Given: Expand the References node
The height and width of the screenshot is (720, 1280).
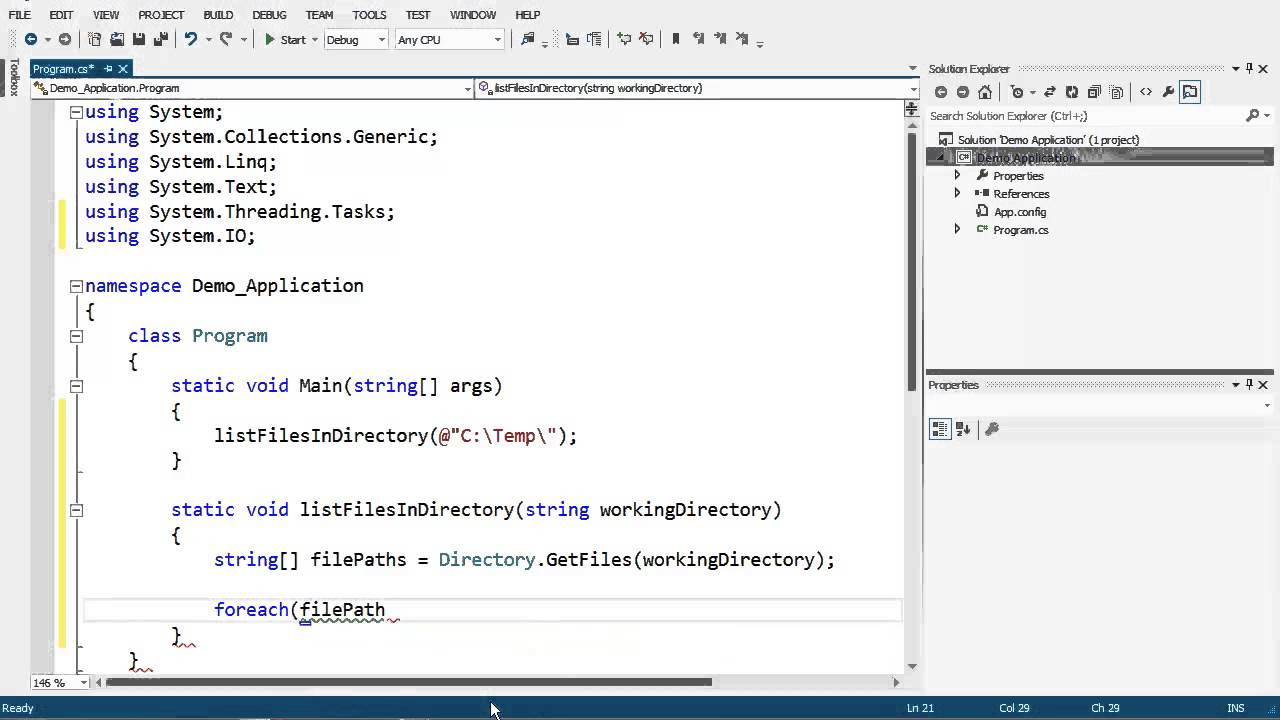Looking at the screenshot, I should [x=957, y=193].
